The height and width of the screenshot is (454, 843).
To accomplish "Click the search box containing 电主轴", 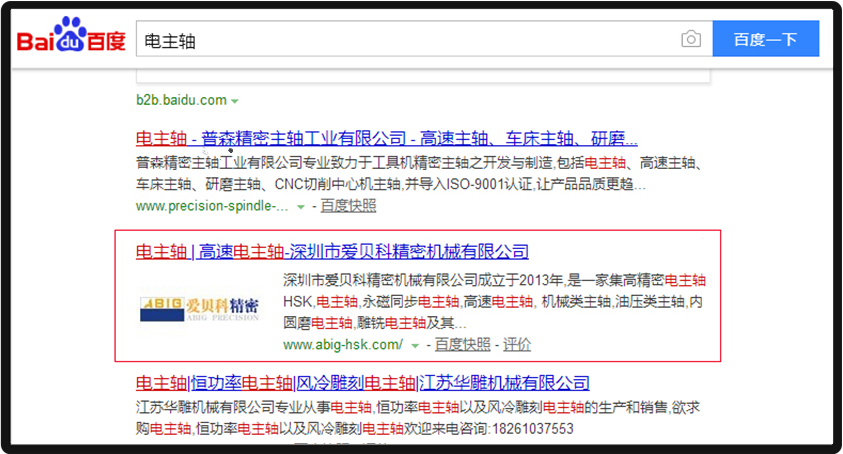I will tap(400, 40).
